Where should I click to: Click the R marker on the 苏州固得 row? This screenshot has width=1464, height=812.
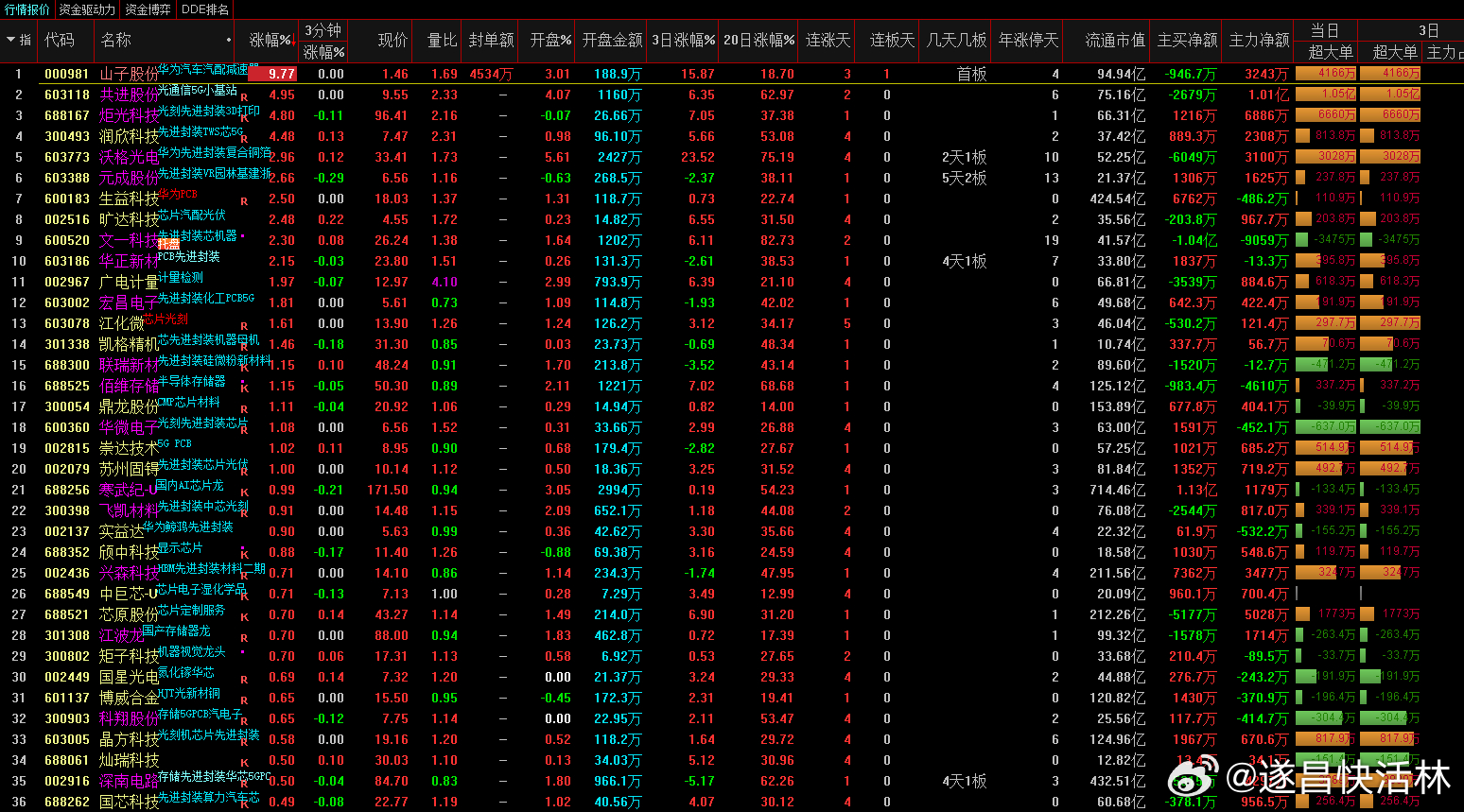245,472
